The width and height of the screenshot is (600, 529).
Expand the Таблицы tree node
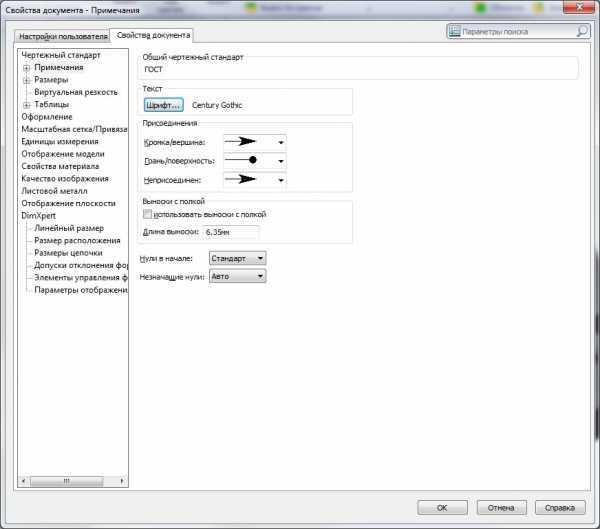(x=26, y=105)
